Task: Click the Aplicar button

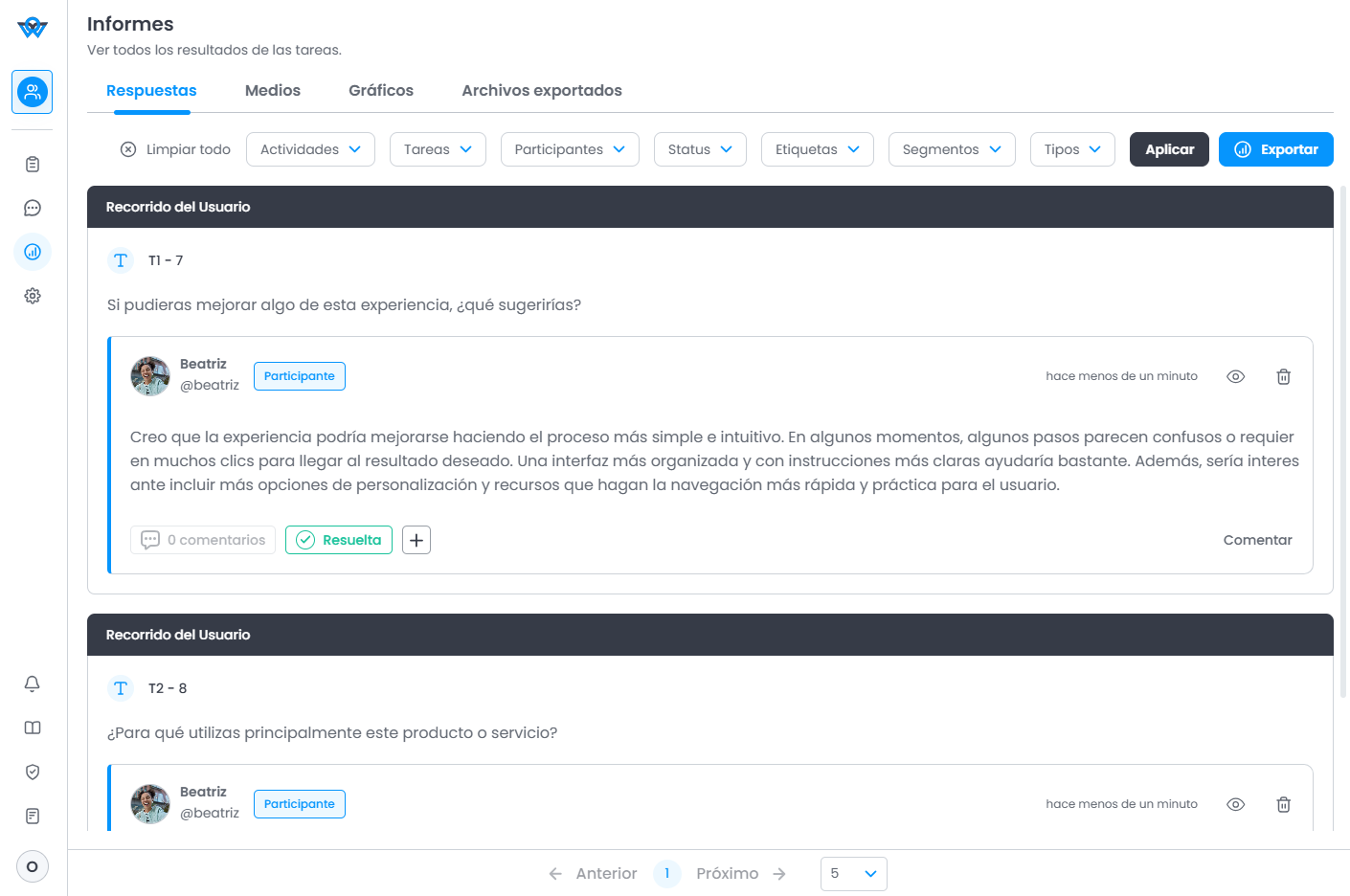Action: [x=1169, y=149]
